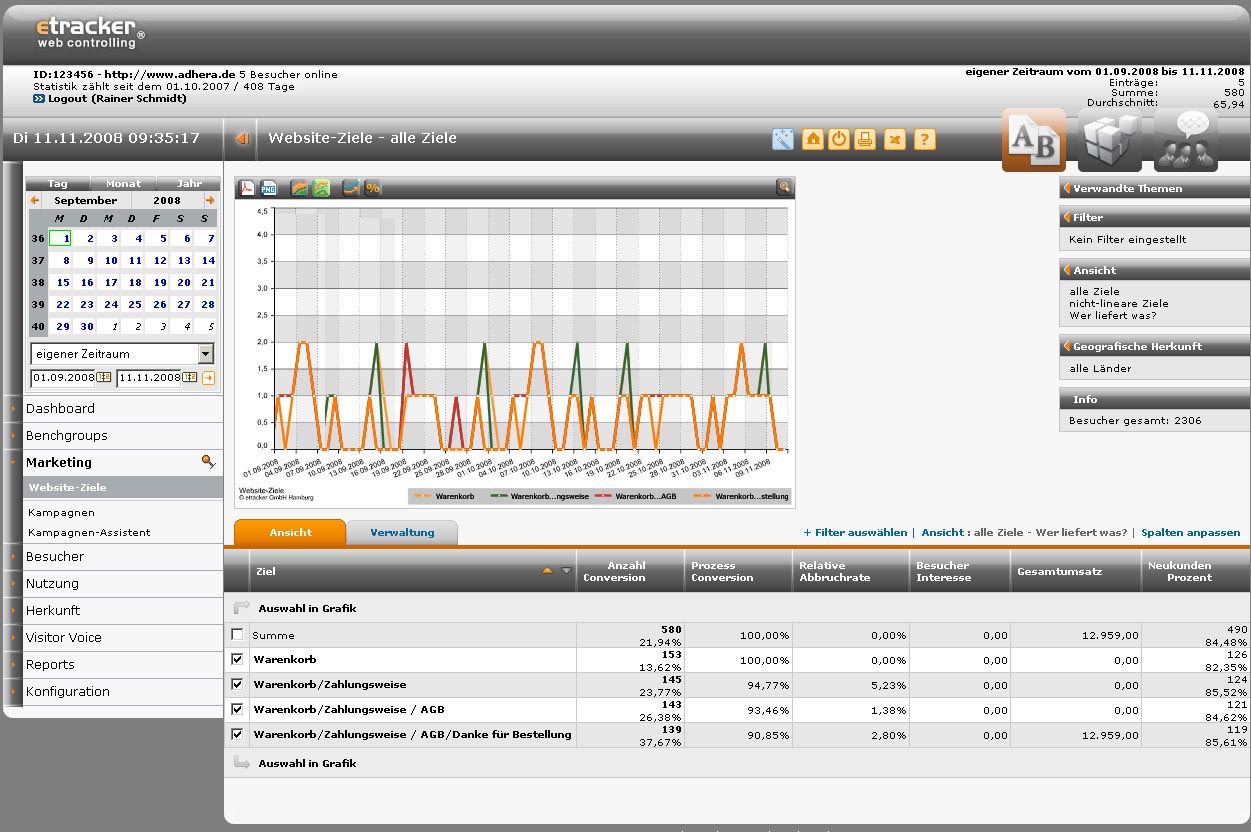1251x832 pixels.
Task: Collapse the Verwandte Themen panel
Action: [x=1067, y=188]
